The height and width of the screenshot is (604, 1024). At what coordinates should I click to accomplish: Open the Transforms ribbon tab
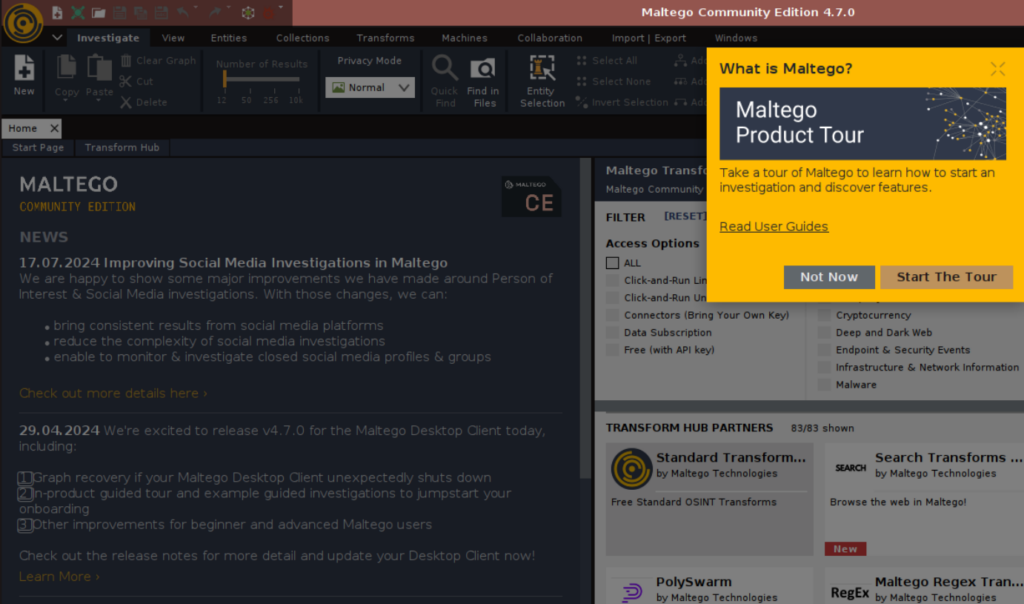[385, 38]
